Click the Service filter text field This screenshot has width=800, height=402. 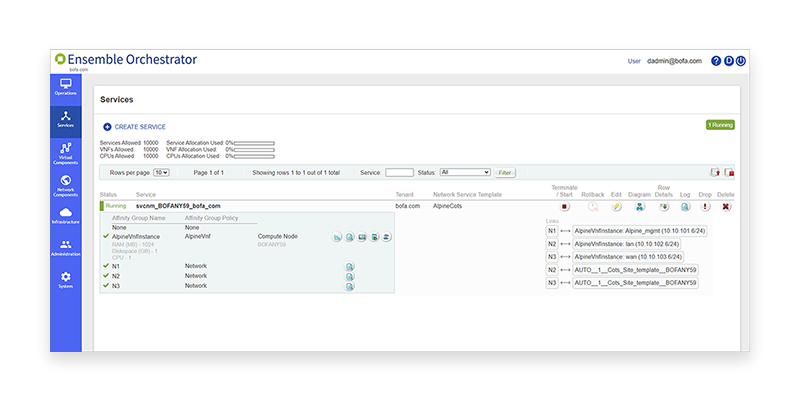click(x=399, y=172)
